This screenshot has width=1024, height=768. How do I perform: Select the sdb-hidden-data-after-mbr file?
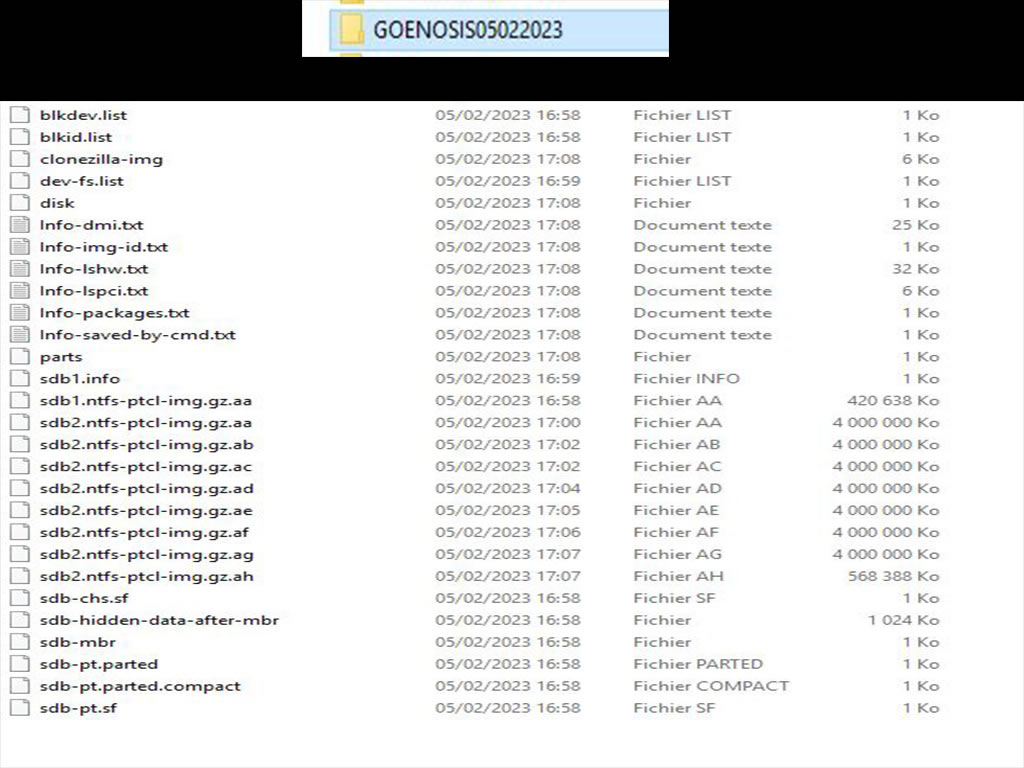pyautogui.click(x=159, y=620)
